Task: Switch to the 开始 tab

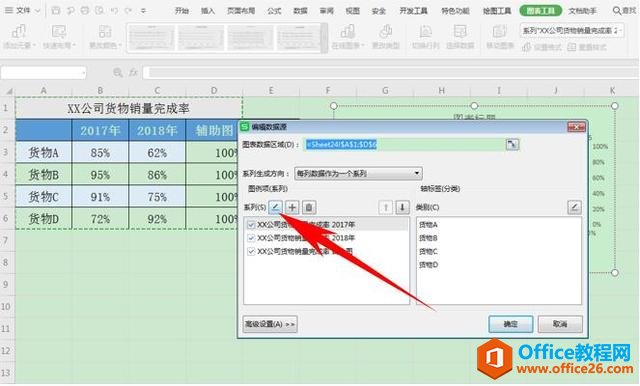Action: [x=182, y=11]
